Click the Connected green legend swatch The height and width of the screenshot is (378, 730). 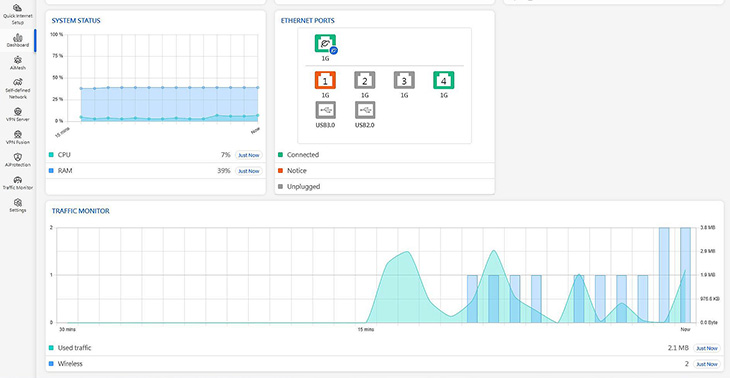[x=280, y=155]
